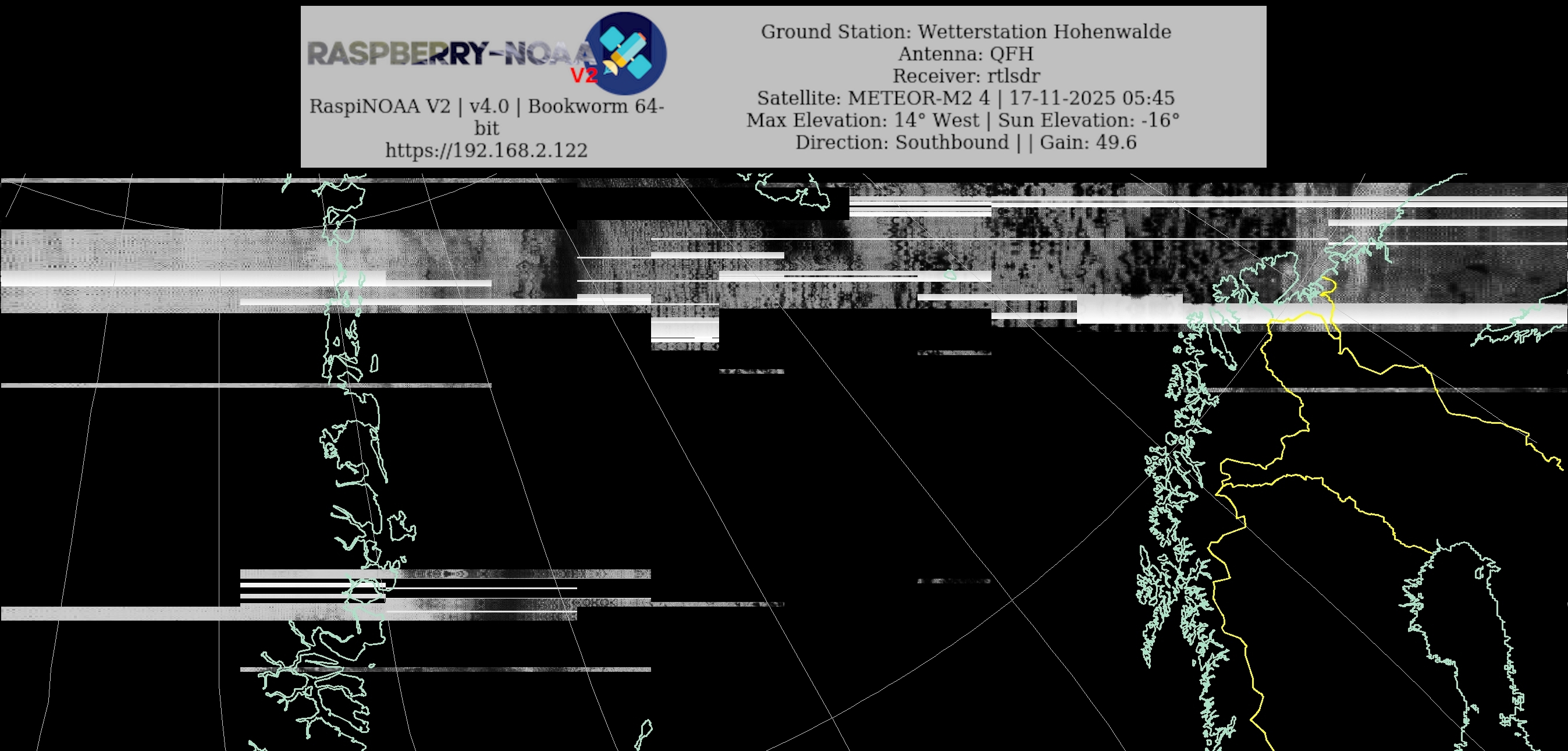The height and width of the screenshot is (751, 1568).
Task: Click the Satellite: METEOR-M2 4 label
Action: pyautogui.click(x=873, y=98)
